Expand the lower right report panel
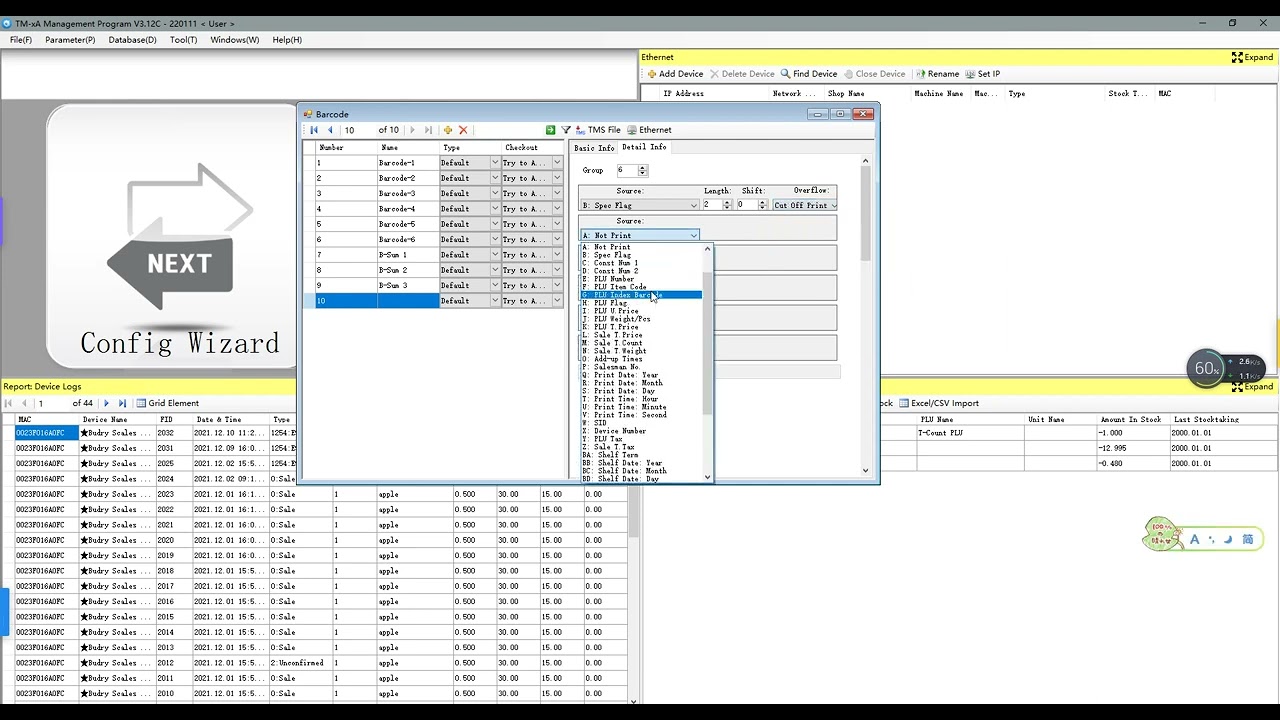 pyautogui.click(x=1252, y=386)
